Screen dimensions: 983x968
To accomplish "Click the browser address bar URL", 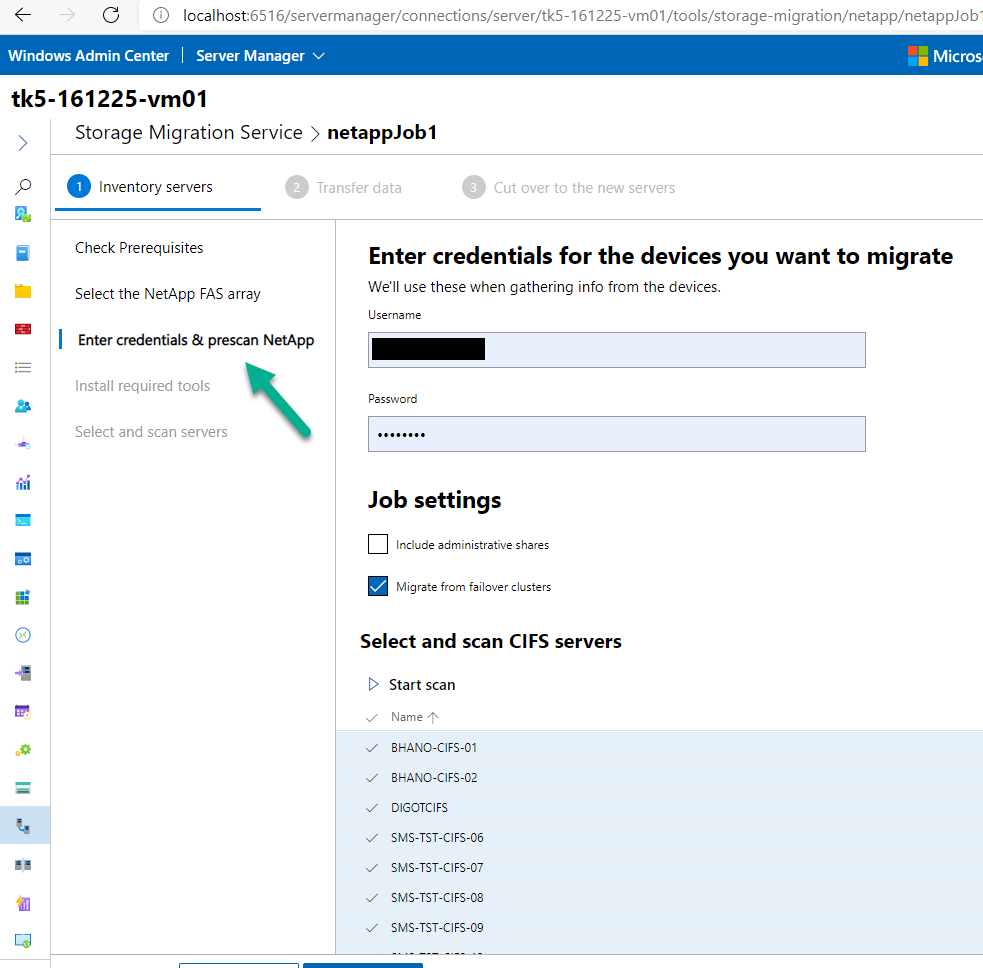I will (582, 15).
